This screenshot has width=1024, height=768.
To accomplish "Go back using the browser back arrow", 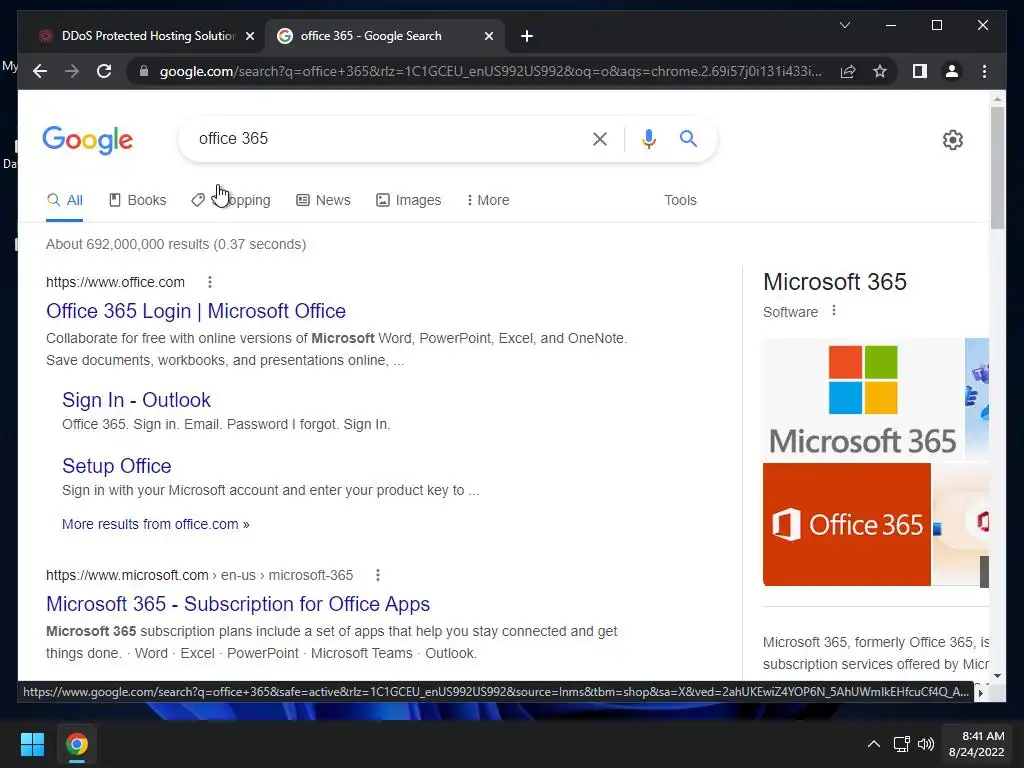I will pos(40,71).
